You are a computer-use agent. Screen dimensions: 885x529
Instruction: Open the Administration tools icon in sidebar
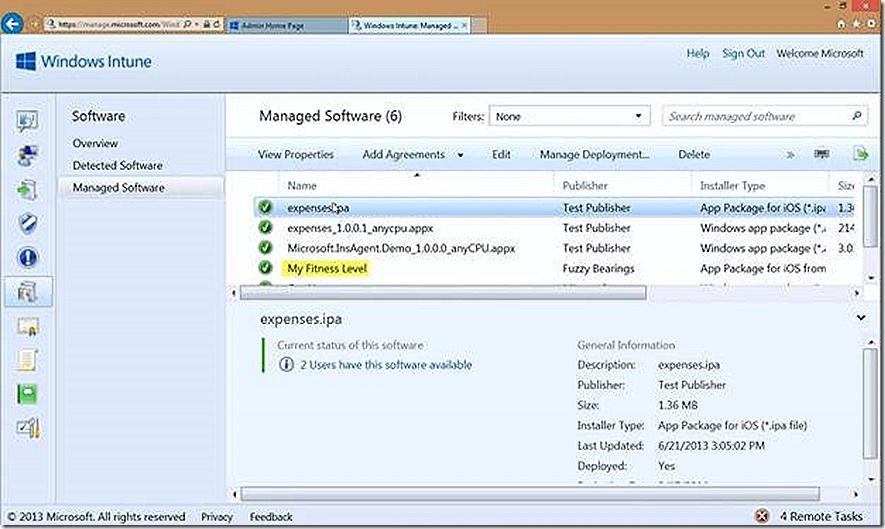tap(27, 428)
